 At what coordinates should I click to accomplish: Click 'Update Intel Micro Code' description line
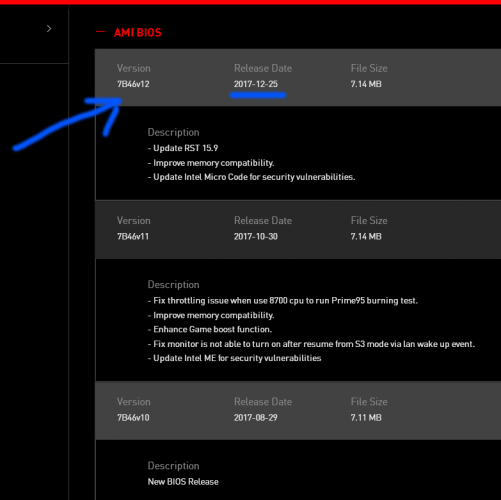251,177
